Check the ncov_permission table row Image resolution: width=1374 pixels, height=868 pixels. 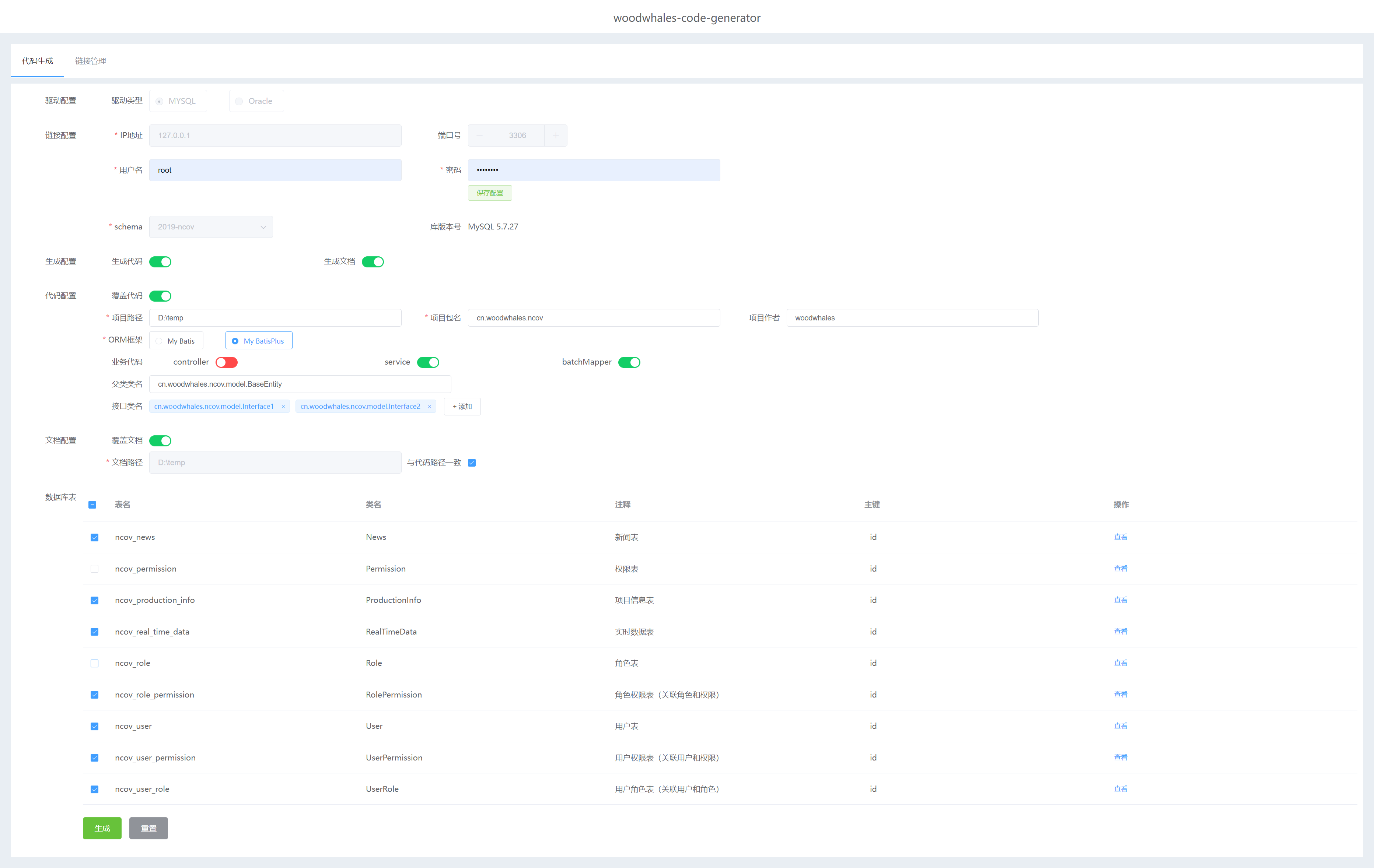pyautogui.click(x=95, y=569)
